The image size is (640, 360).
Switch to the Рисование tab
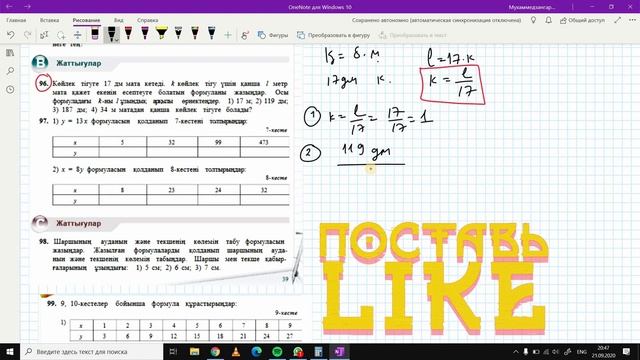[x=86, y=20]
